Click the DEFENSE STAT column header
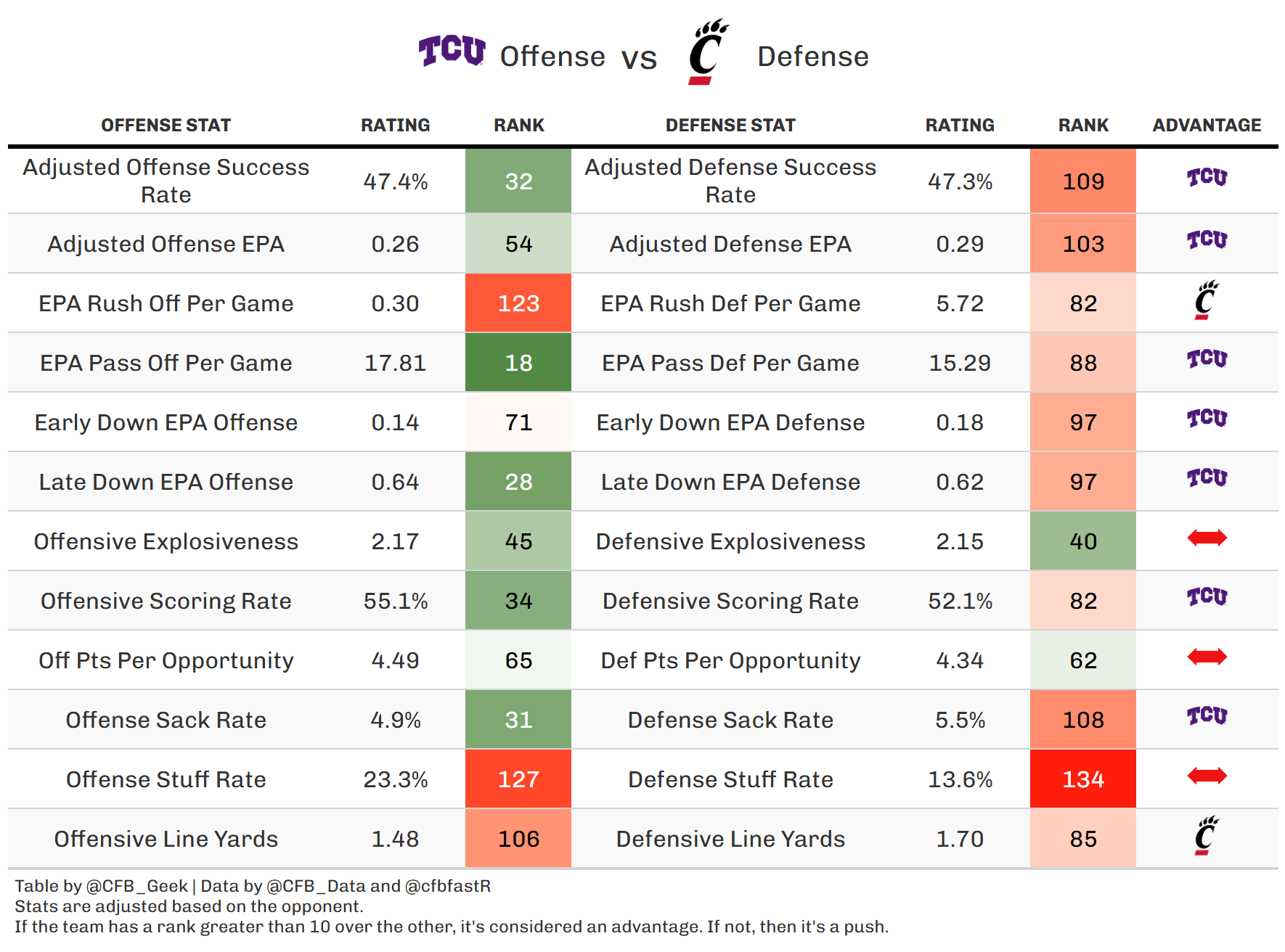This screenshot has width=1285, height=952. (x=730, y=126)
